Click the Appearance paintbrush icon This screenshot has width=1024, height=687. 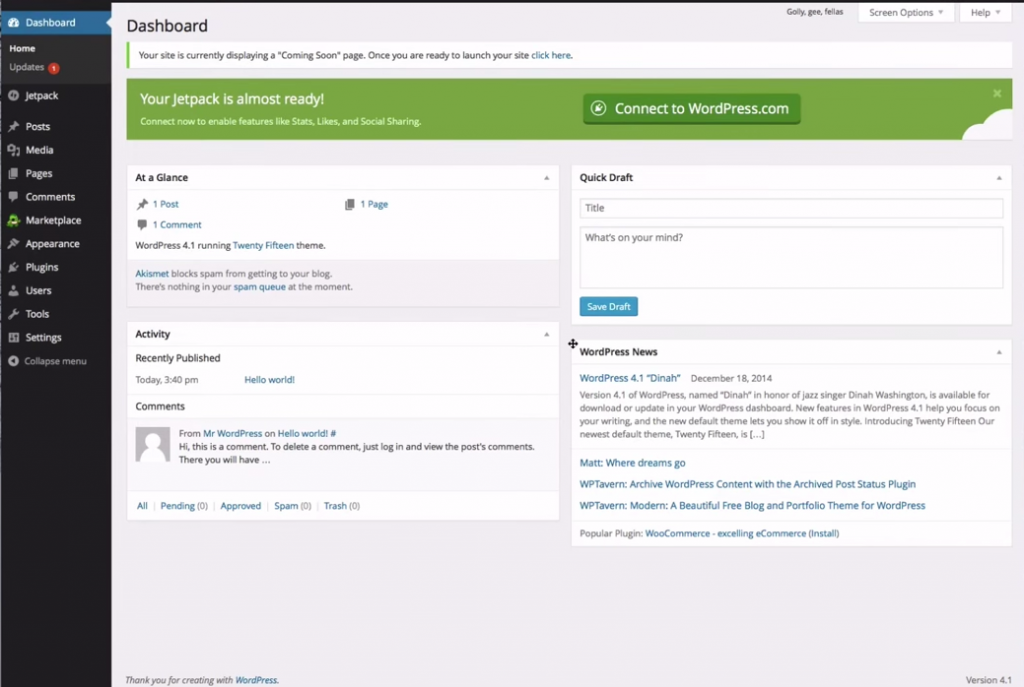click(x=13, y=244)
